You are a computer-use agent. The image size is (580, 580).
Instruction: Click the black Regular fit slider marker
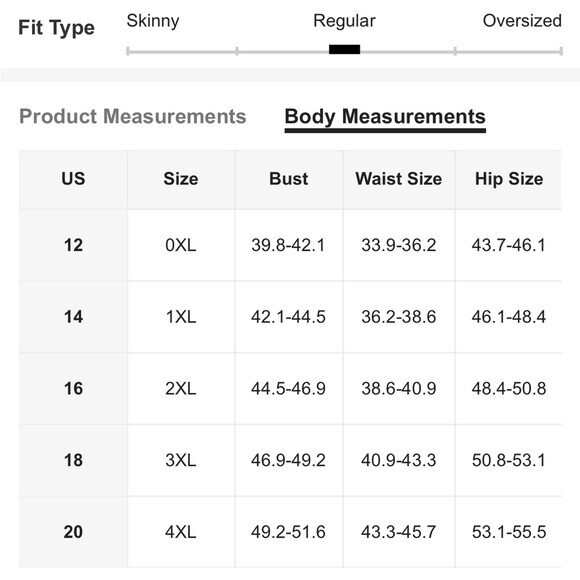(x=344, y=50)
